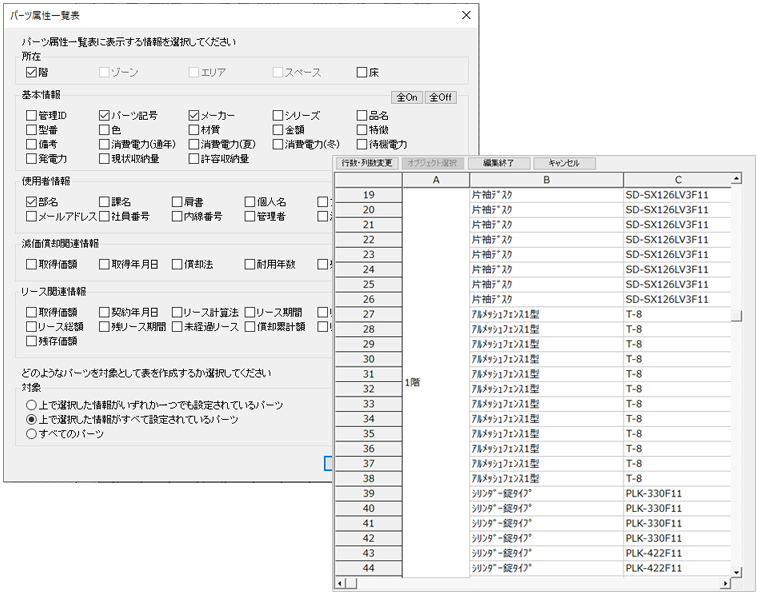Enable the 床 checkbox
The width and height of the screenshot is (757, 593).
pyautogui.click(x=362, y=72)
